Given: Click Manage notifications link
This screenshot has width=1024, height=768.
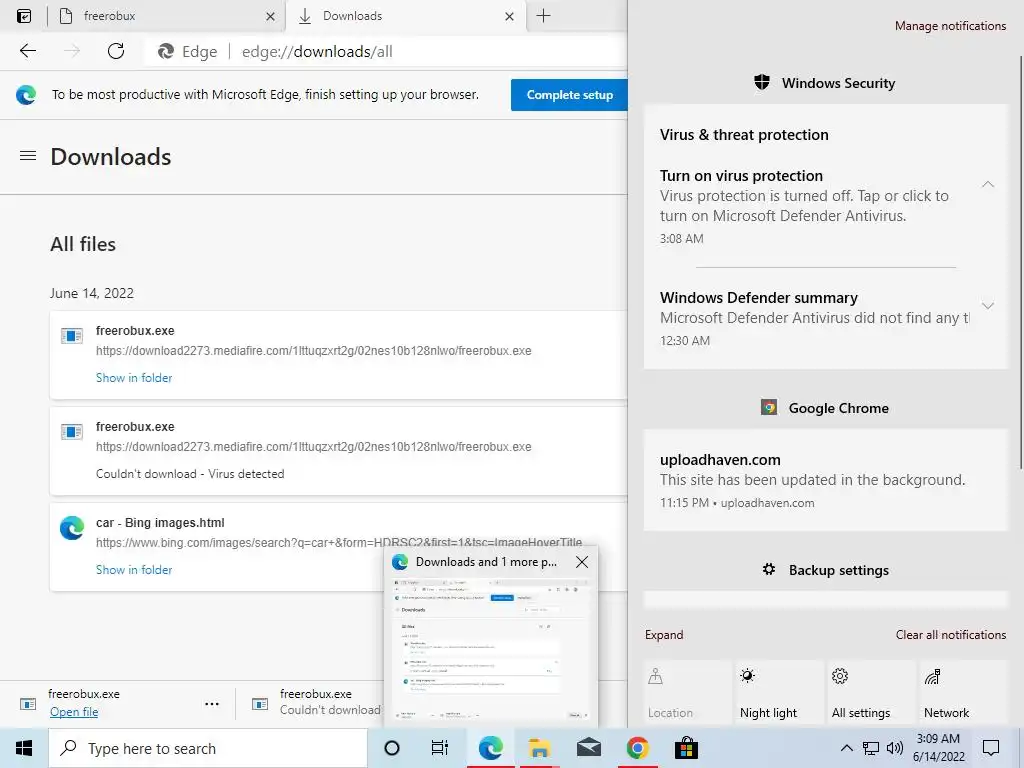Looking at the screenshot, I should point(950,26).
